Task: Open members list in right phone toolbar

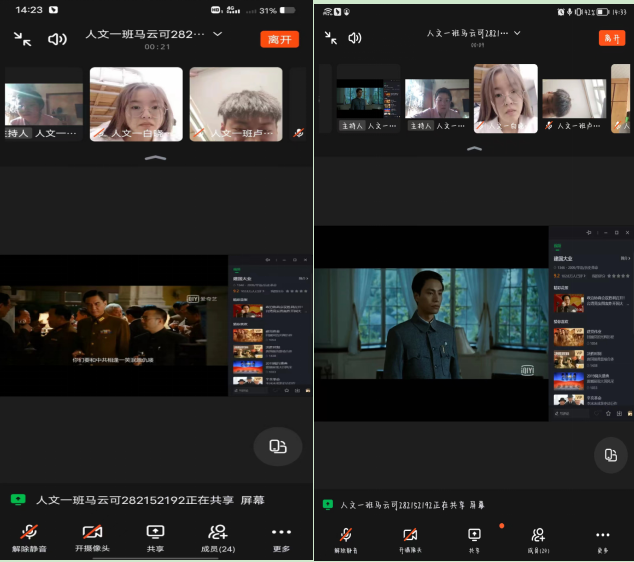Action: pyautogui.click(x=538, y=540)
